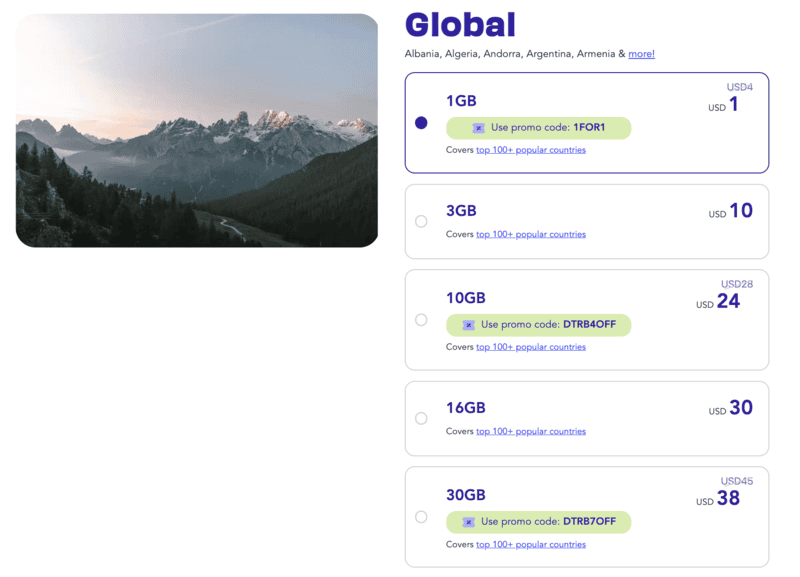800x577 pixels.
Task: Select the 16GB plan radio button
Action: pyautogui.click(x=421, y=419)
